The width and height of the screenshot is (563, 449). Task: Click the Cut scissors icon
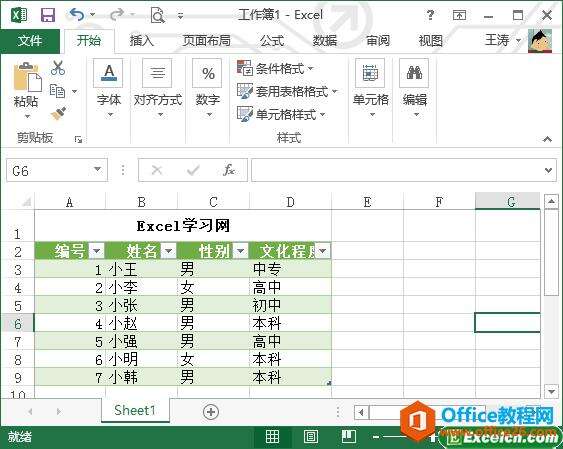58,68
